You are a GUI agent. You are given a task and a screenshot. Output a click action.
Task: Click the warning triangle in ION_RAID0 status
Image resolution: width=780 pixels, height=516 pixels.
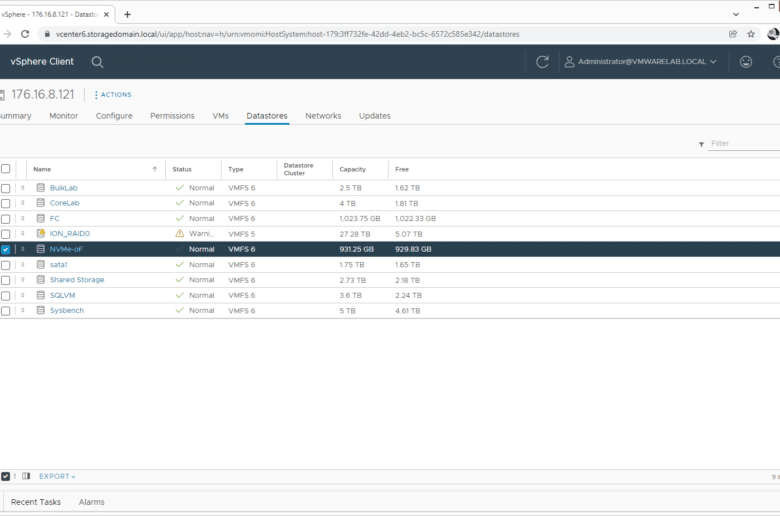pos(180,233)
